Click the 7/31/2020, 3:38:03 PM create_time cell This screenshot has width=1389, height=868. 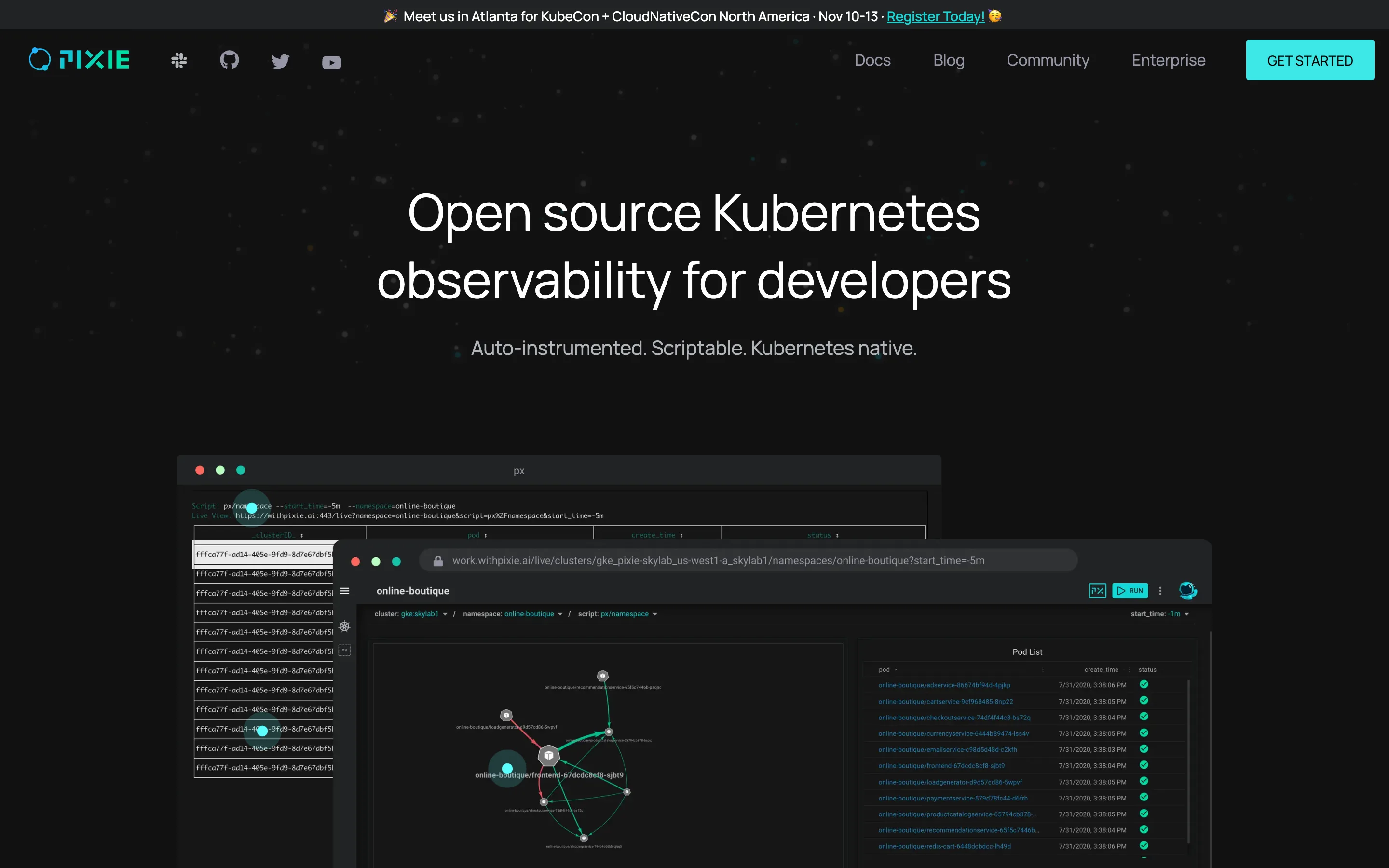1092,750
